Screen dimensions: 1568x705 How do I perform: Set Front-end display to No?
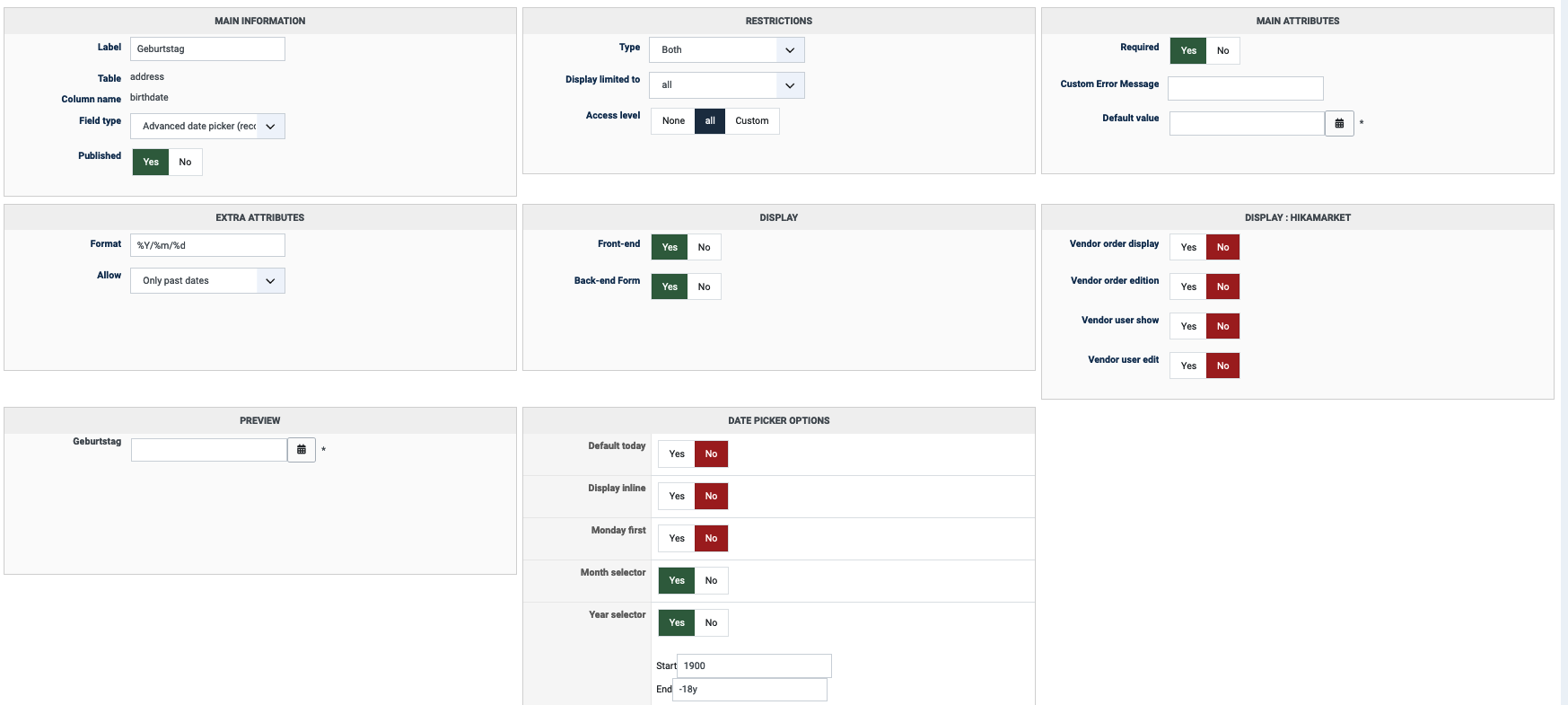pyautogui.click(x=704, y=248)
